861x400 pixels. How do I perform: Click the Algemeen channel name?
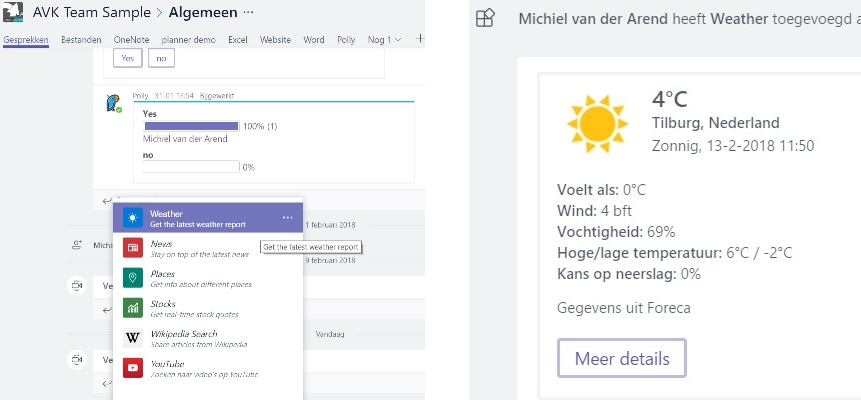203,12
